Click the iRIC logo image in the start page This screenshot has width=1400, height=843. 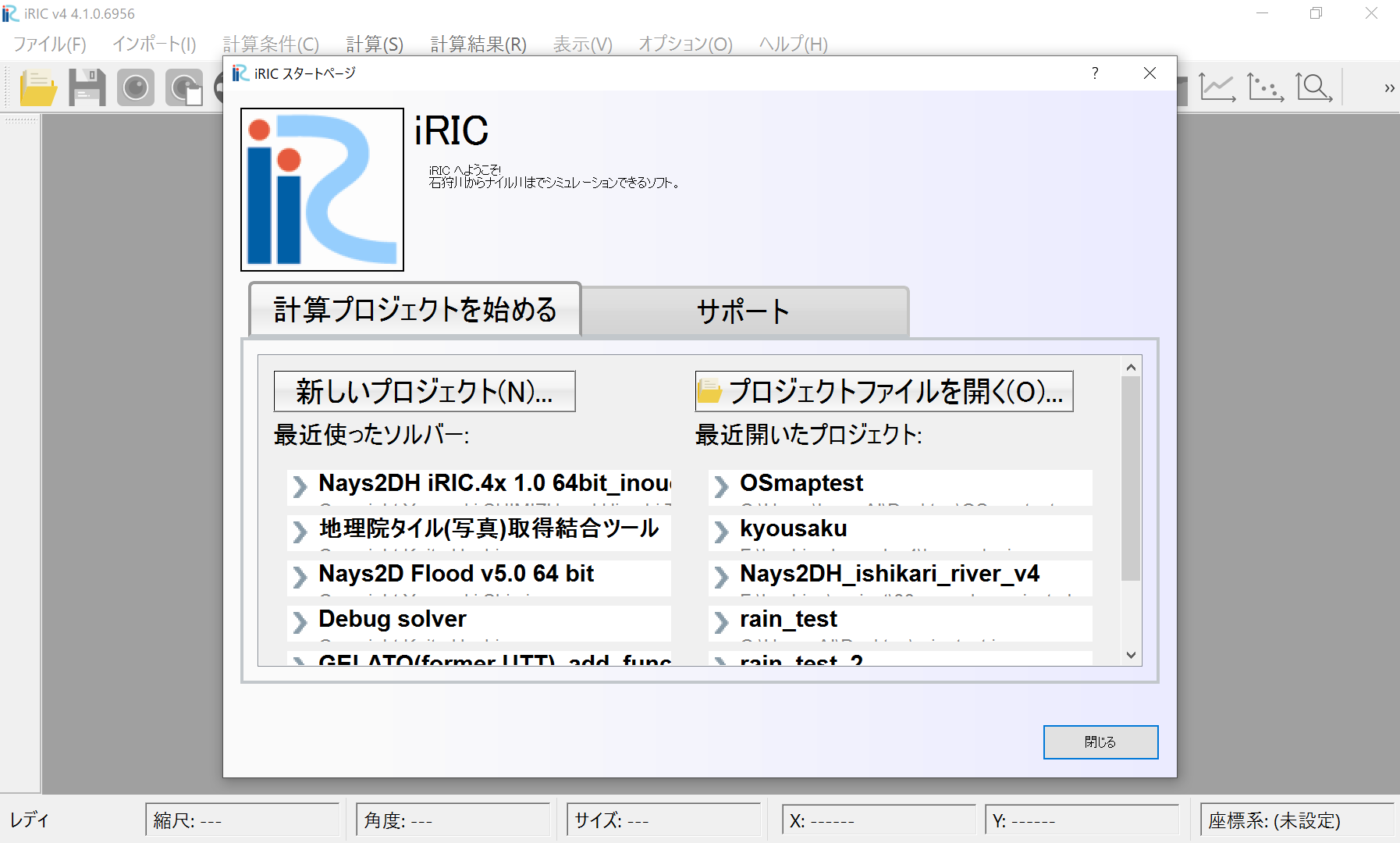coord(322,190)
